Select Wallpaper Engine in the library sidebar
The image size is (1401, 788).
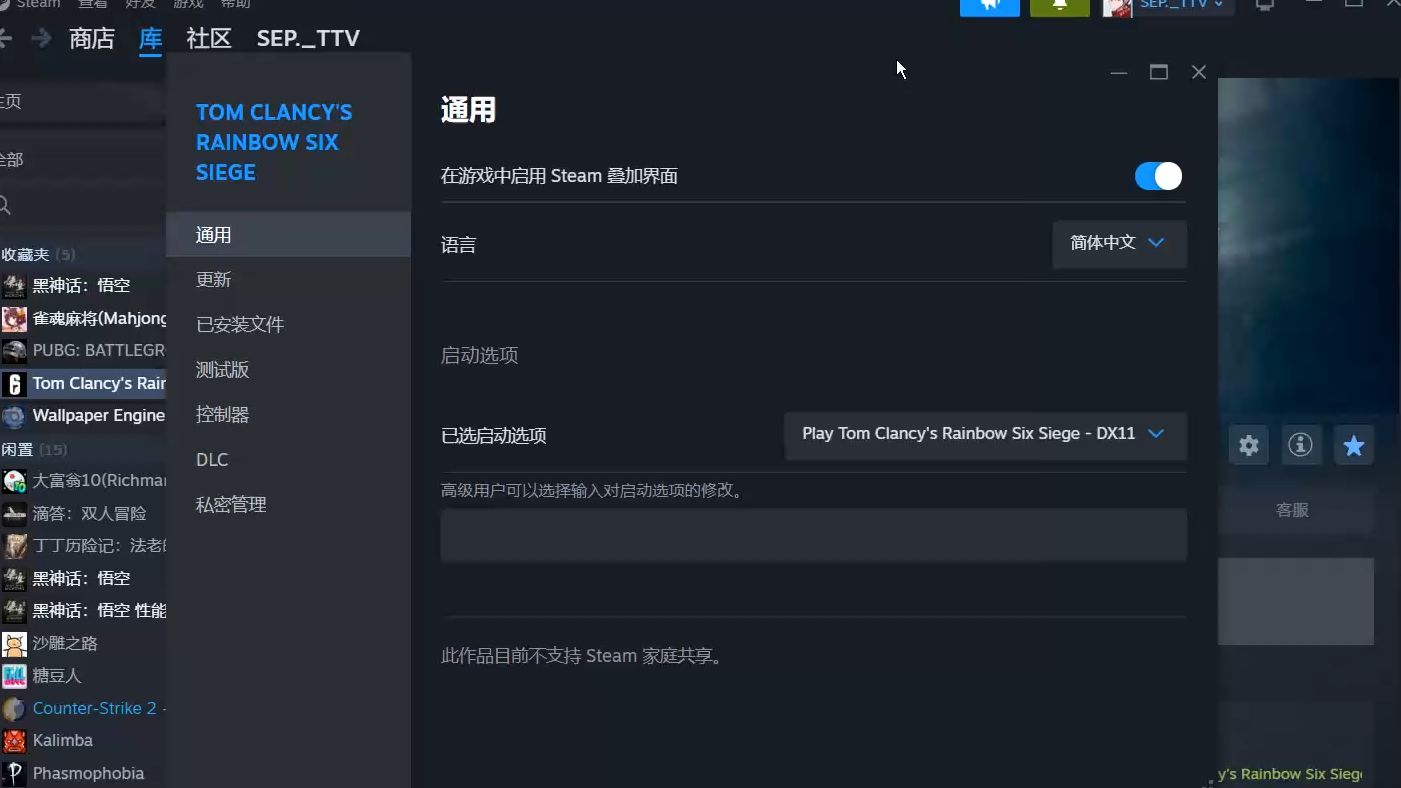click(x=96, y=415)
